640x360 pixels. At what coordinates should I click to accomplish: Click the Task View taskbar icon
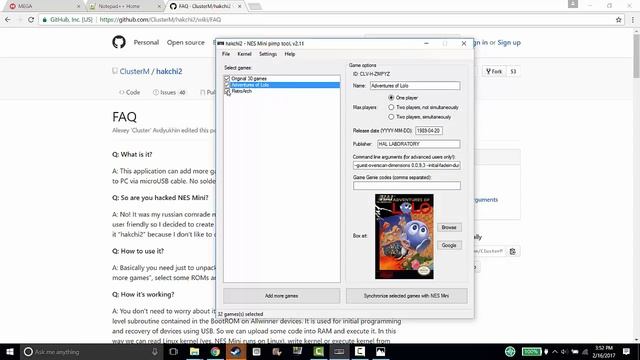coord(173,351)
